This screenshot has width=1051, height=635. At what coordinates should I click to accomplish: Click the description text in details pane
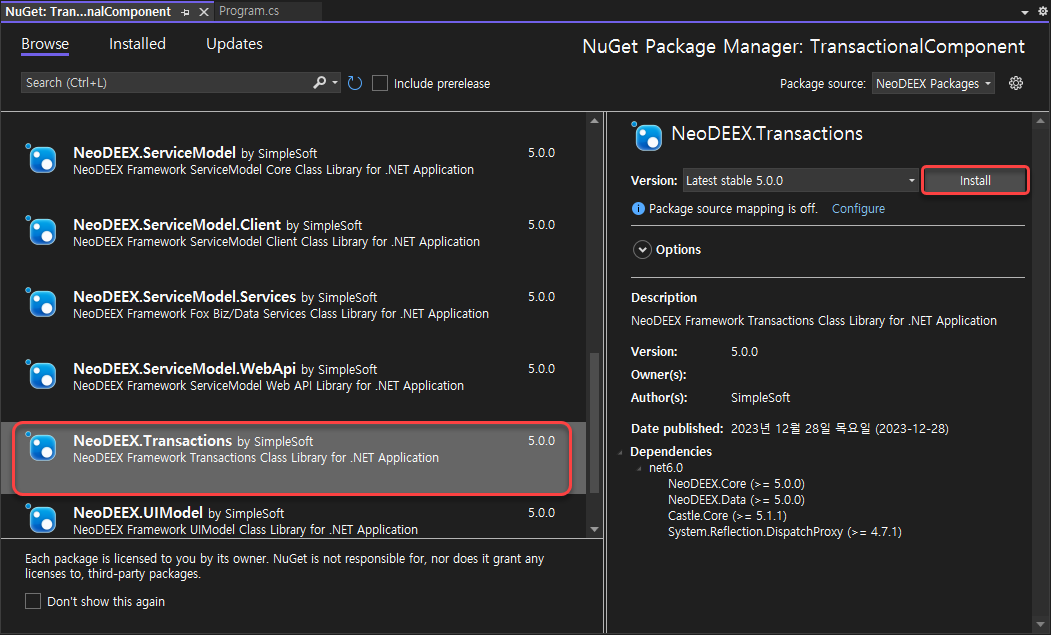pos(814,321)
